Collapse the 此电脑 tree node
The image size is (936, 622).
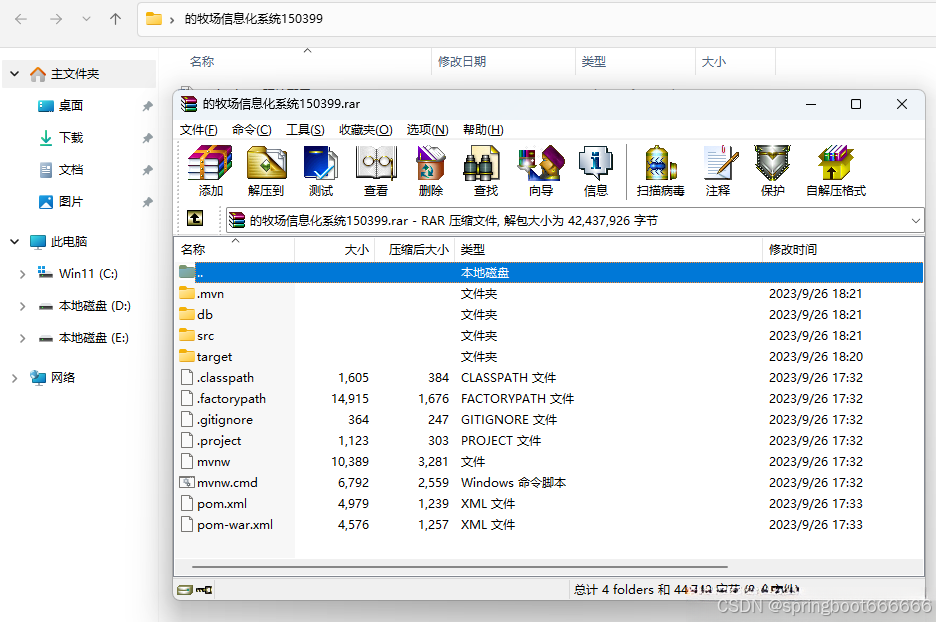(15, 242)
